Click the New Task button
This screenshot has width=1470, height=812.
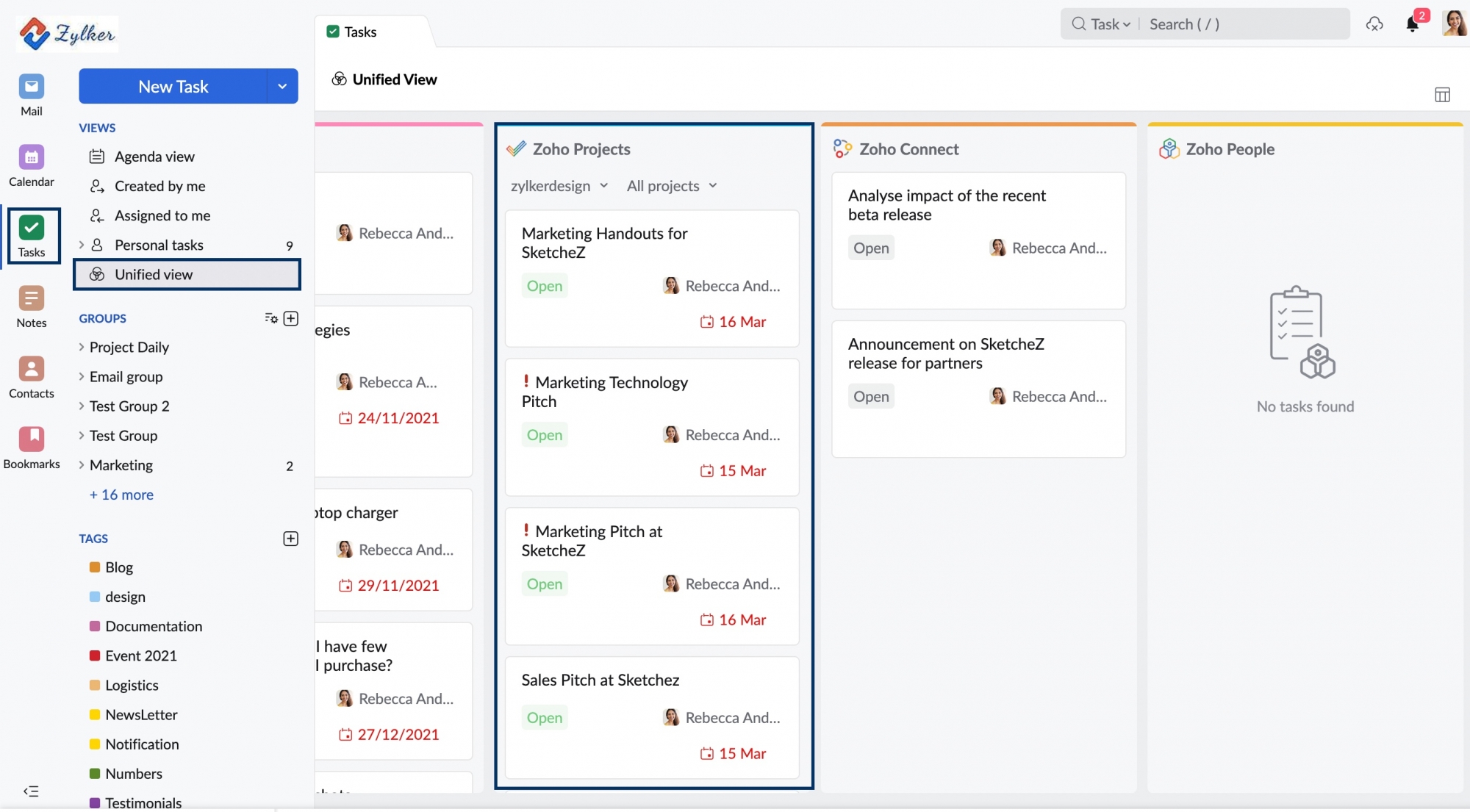[x=173, y=87]
